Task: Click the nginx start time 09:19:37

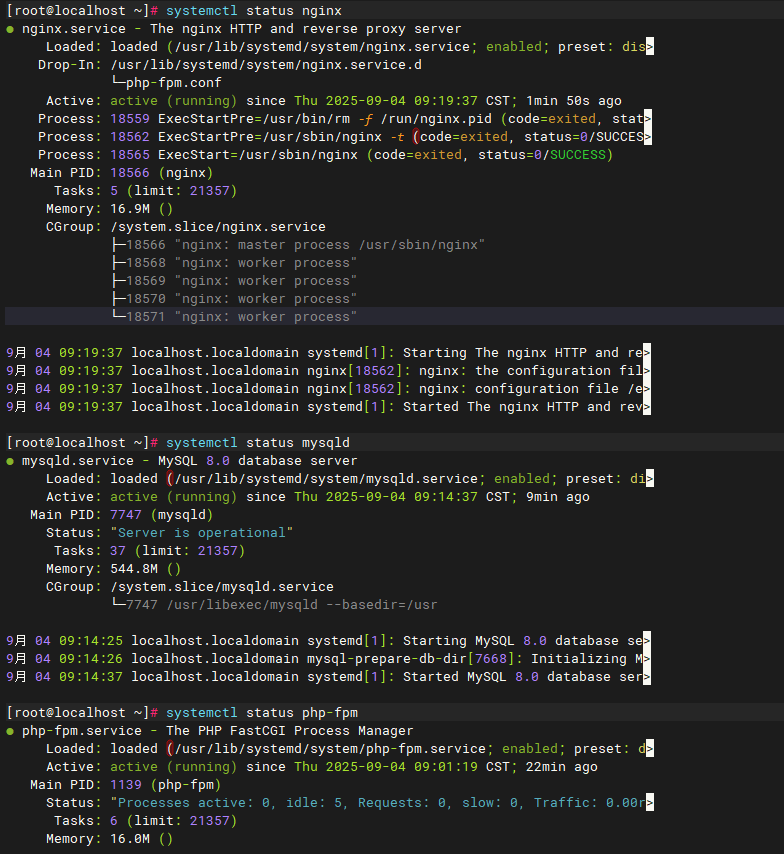Action: point(446,101)
